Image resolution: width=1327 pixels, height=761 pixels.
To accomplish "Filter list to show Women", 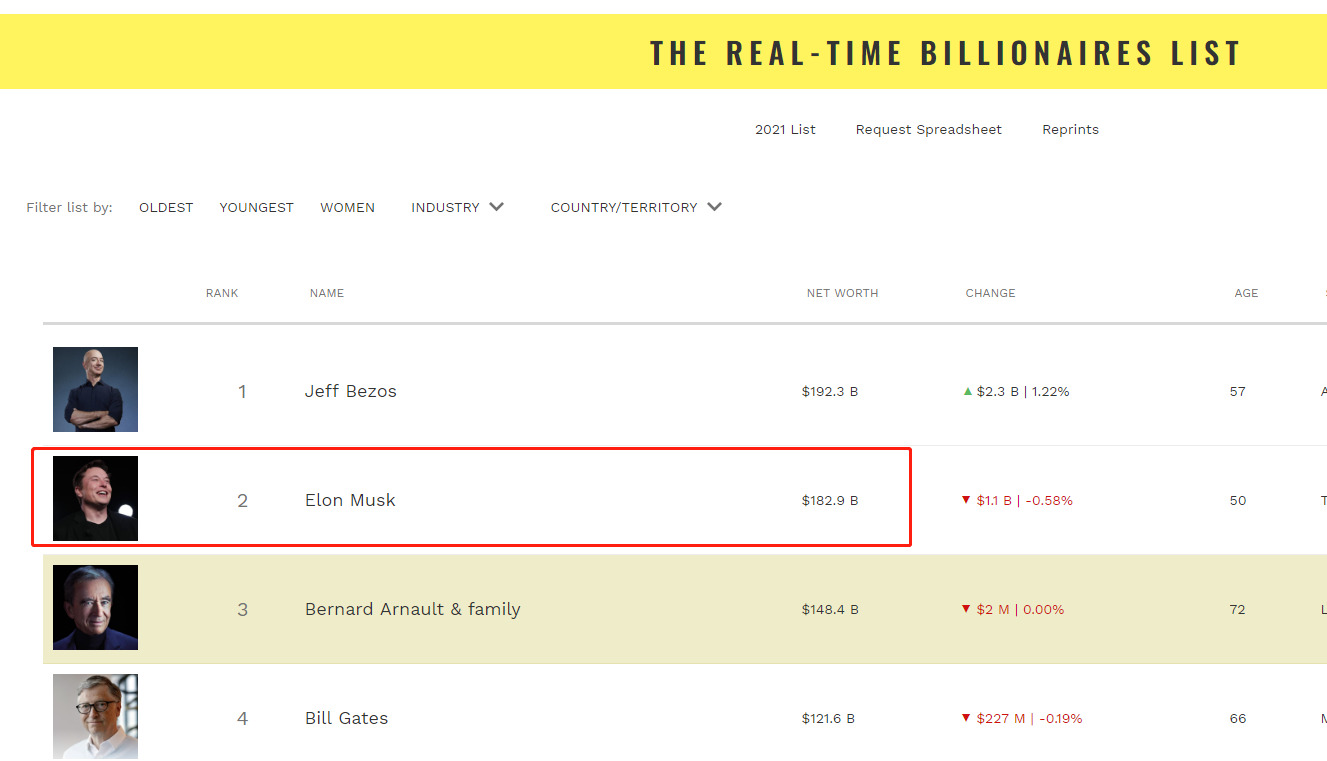I will [347, 207].
